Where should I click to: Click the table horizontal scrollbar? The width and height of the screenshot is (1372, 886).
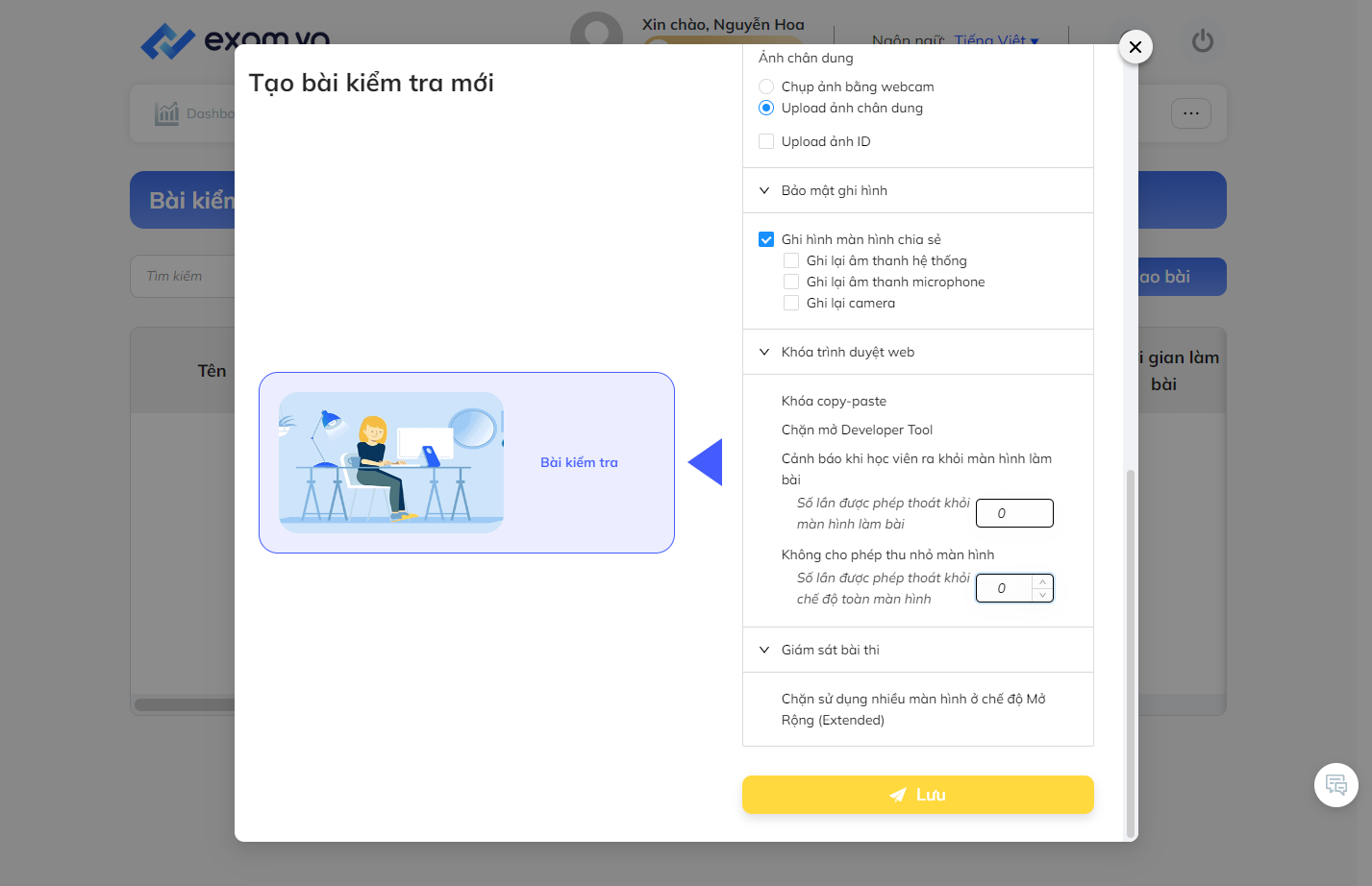point(185,704)
